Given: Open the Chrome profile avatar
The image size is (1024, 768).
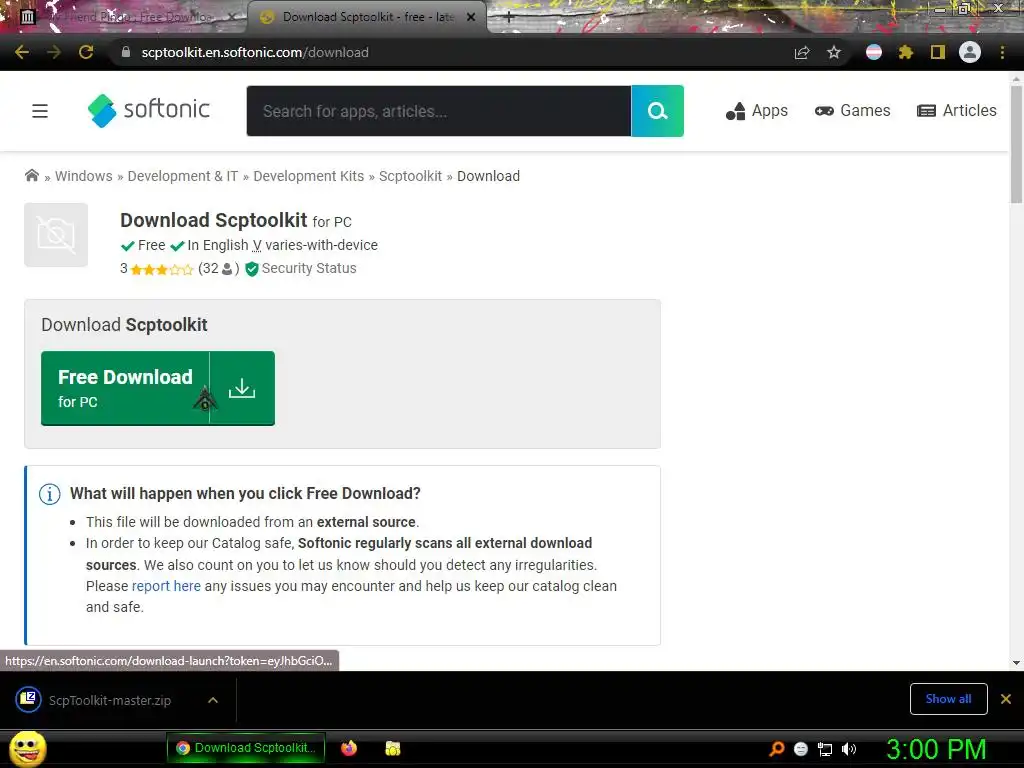Looking at the screenshot, I should click(x=970, y=52).
